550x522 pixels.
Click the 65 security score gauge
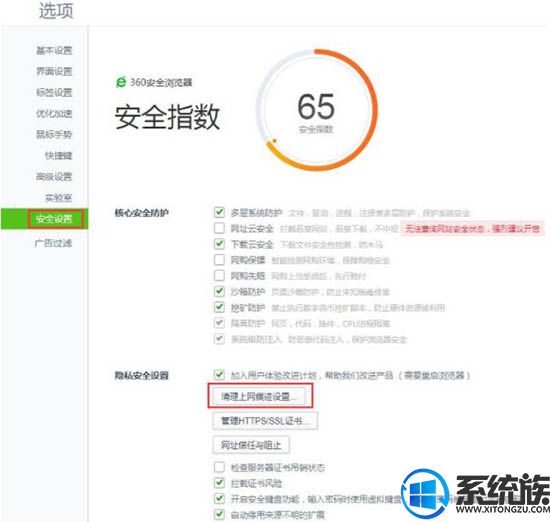[x=316, y=110]
